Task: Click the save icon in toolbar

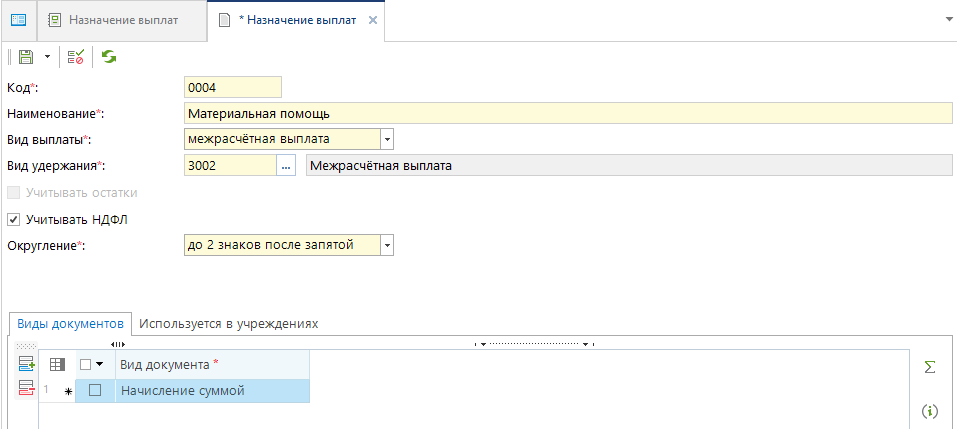Action: tap(26, 58)
